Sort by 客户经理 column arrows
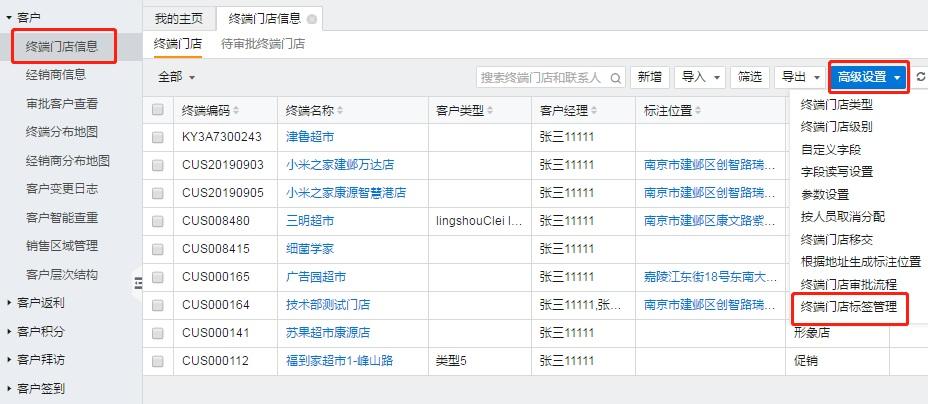928x404 pixels. click(594, 111)
